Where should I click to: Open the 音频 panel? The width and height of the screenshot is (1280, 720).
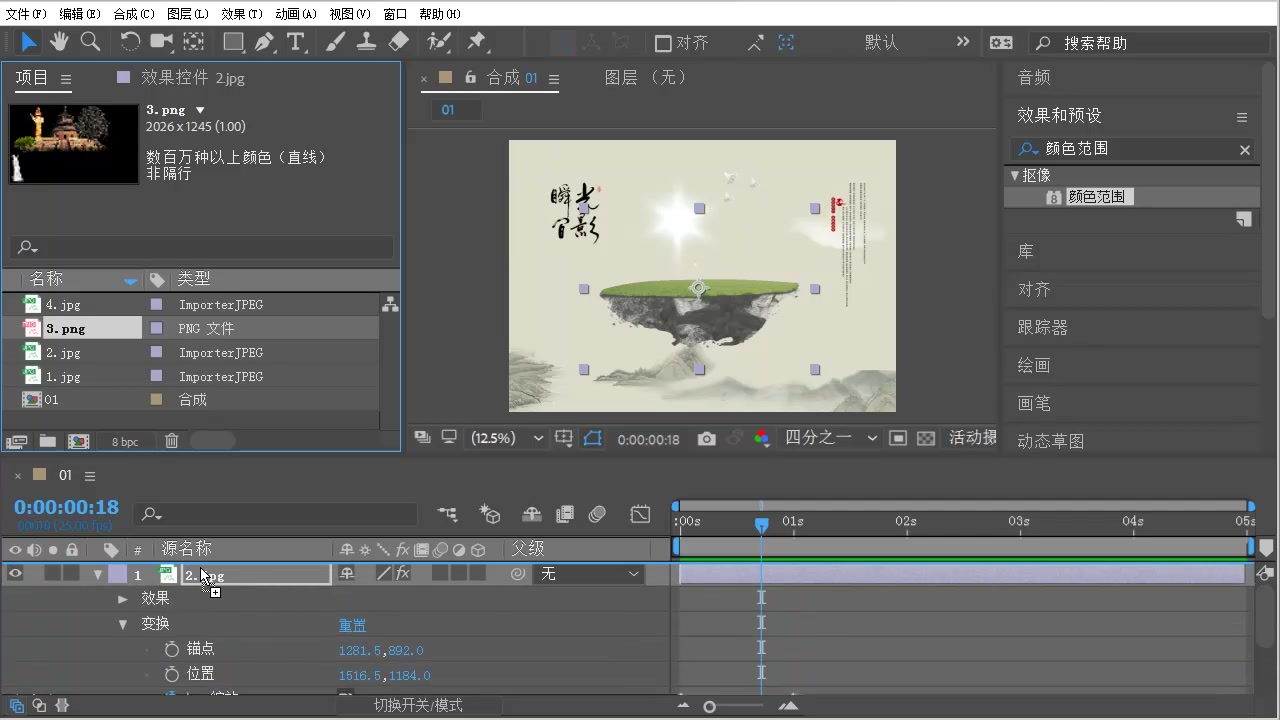pos(1034,77)
